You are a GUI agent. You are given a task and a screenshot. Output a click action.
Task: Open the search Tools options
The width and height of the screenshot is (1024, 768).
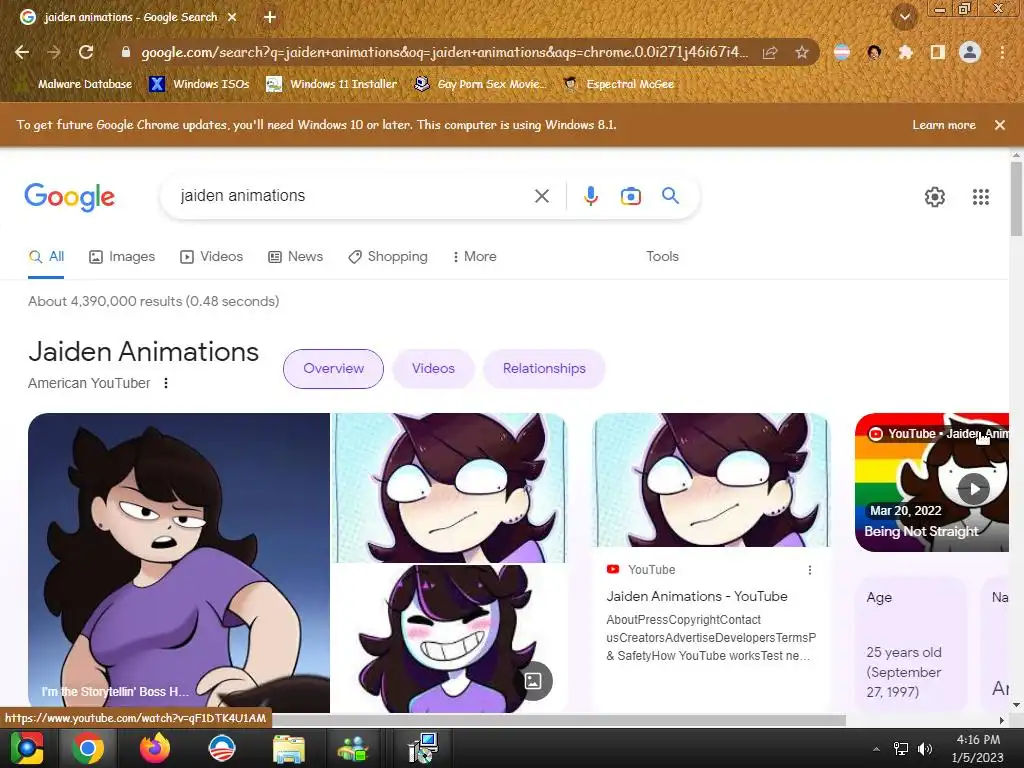coord(662,257)
